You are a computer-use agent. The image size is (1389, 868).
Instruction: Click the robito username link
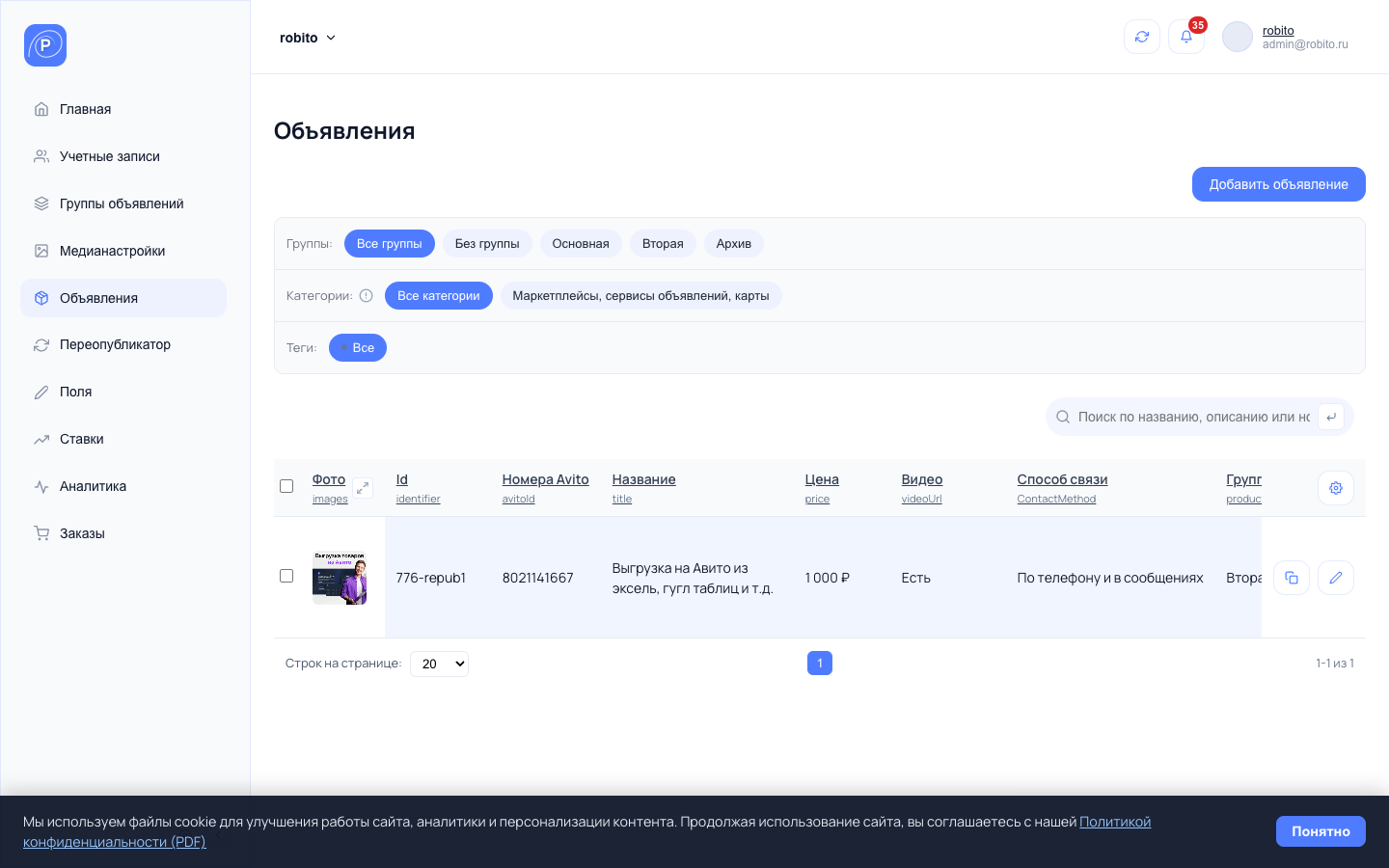pyautogui.click(x=1278, y=31)
